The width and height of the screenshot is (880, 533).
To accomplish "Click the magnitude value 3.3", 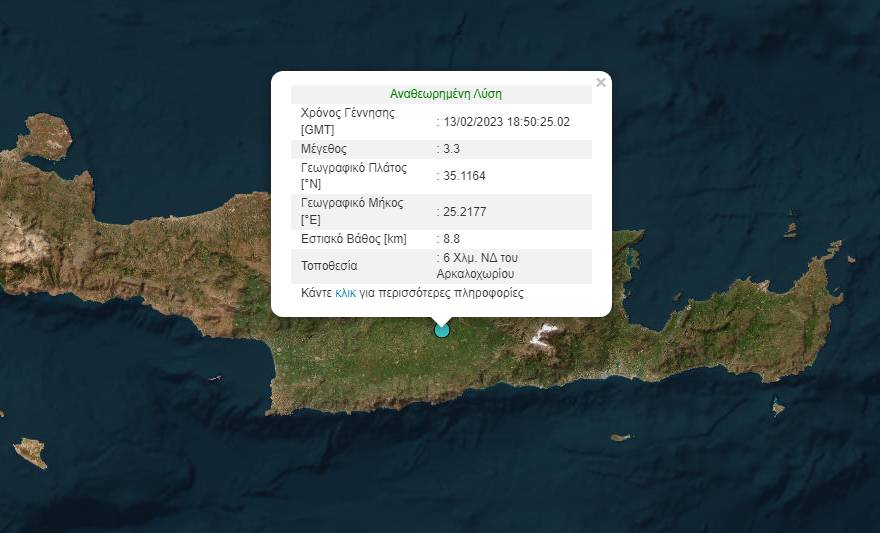I will (x=452, y=149).
